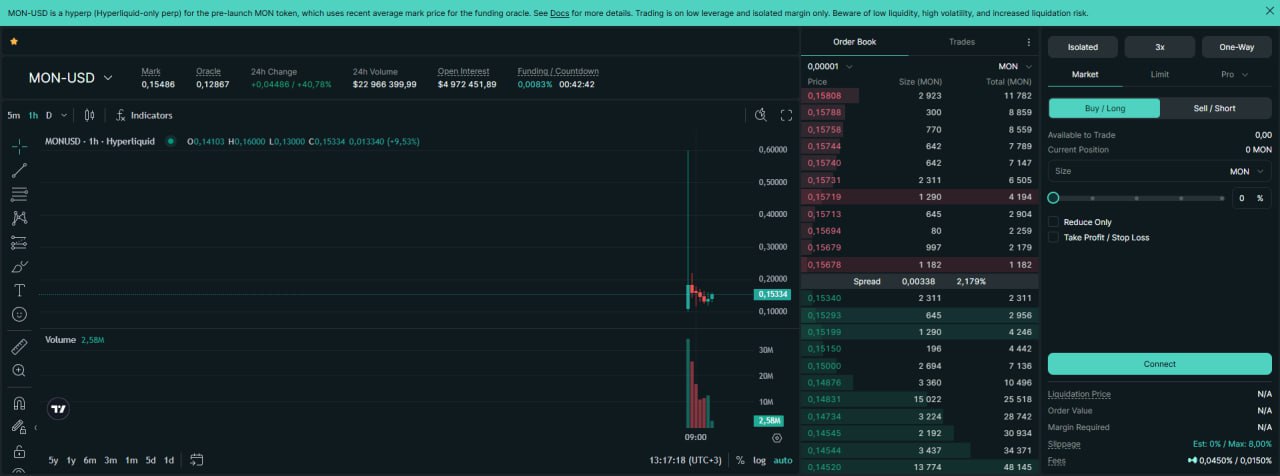Open order book three-dot options menu
This screenshot has height=476, width=1280.
tap(1028, 42)
